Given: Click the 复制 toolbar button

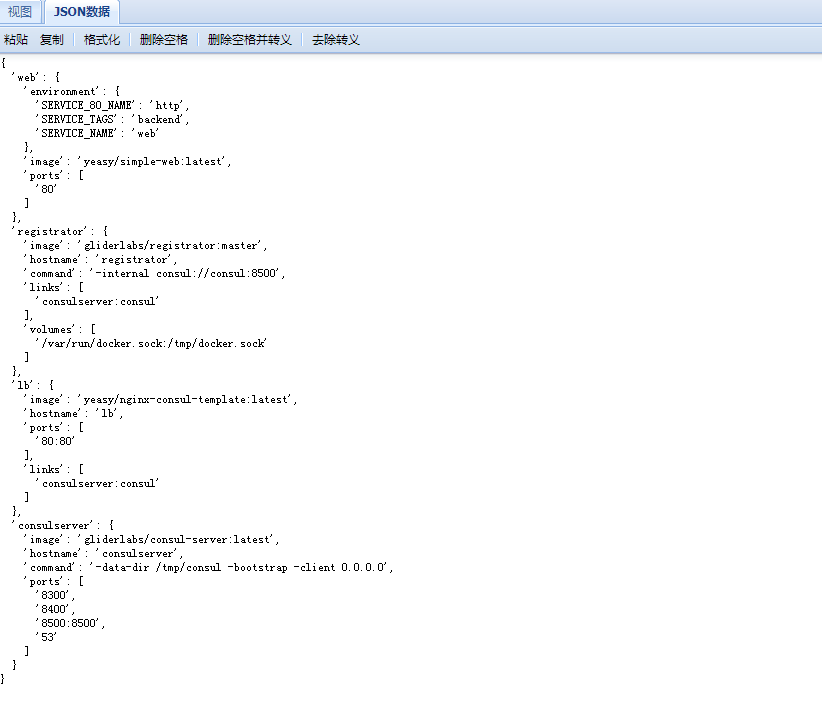Looking at the screenshot, I should [51, 40].
